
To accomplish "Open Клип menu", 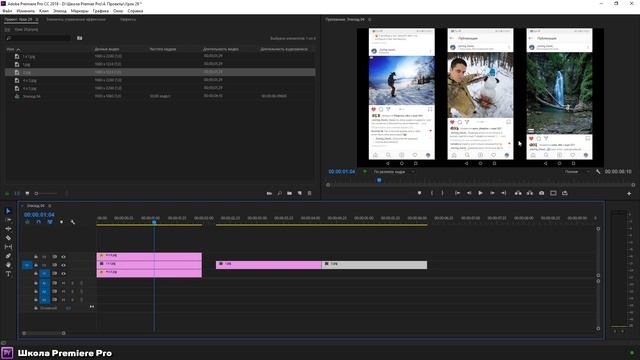I will pos(44,11).
